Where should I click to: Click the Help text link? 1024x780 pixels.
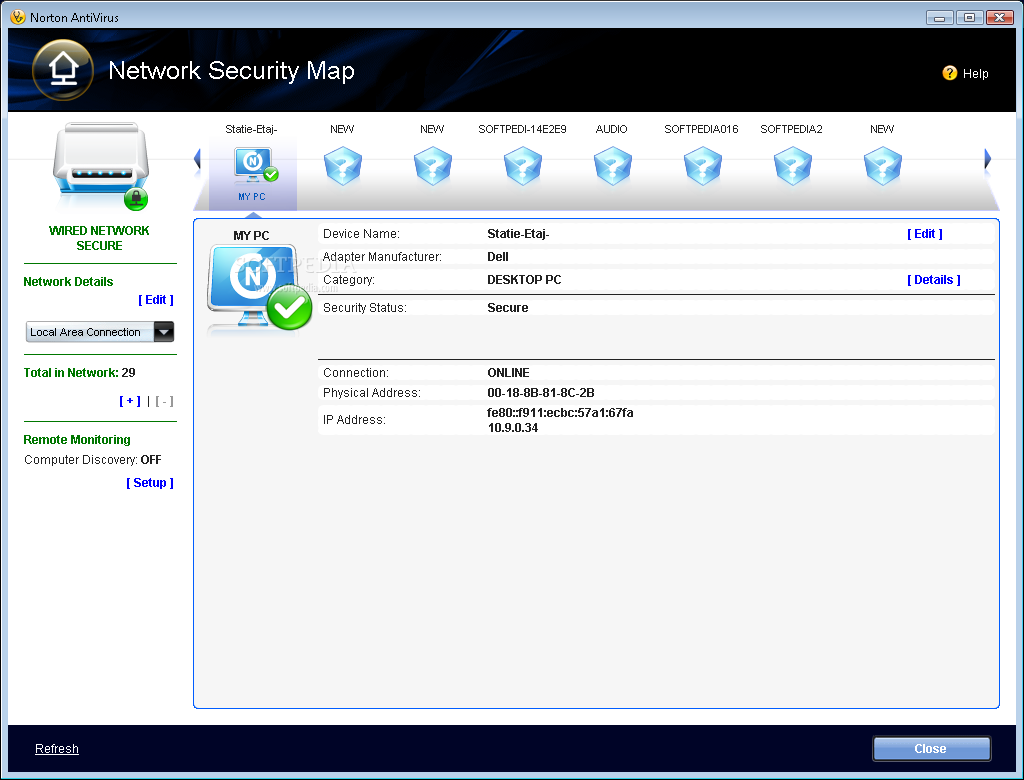pyautogui.click(x=975, y=74)
